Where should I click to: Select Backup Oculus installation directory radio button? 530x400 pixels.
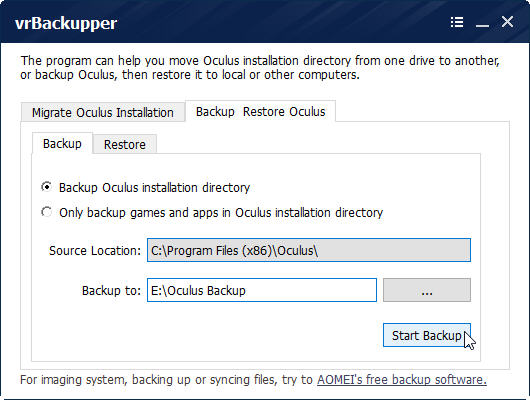[47, 187]
